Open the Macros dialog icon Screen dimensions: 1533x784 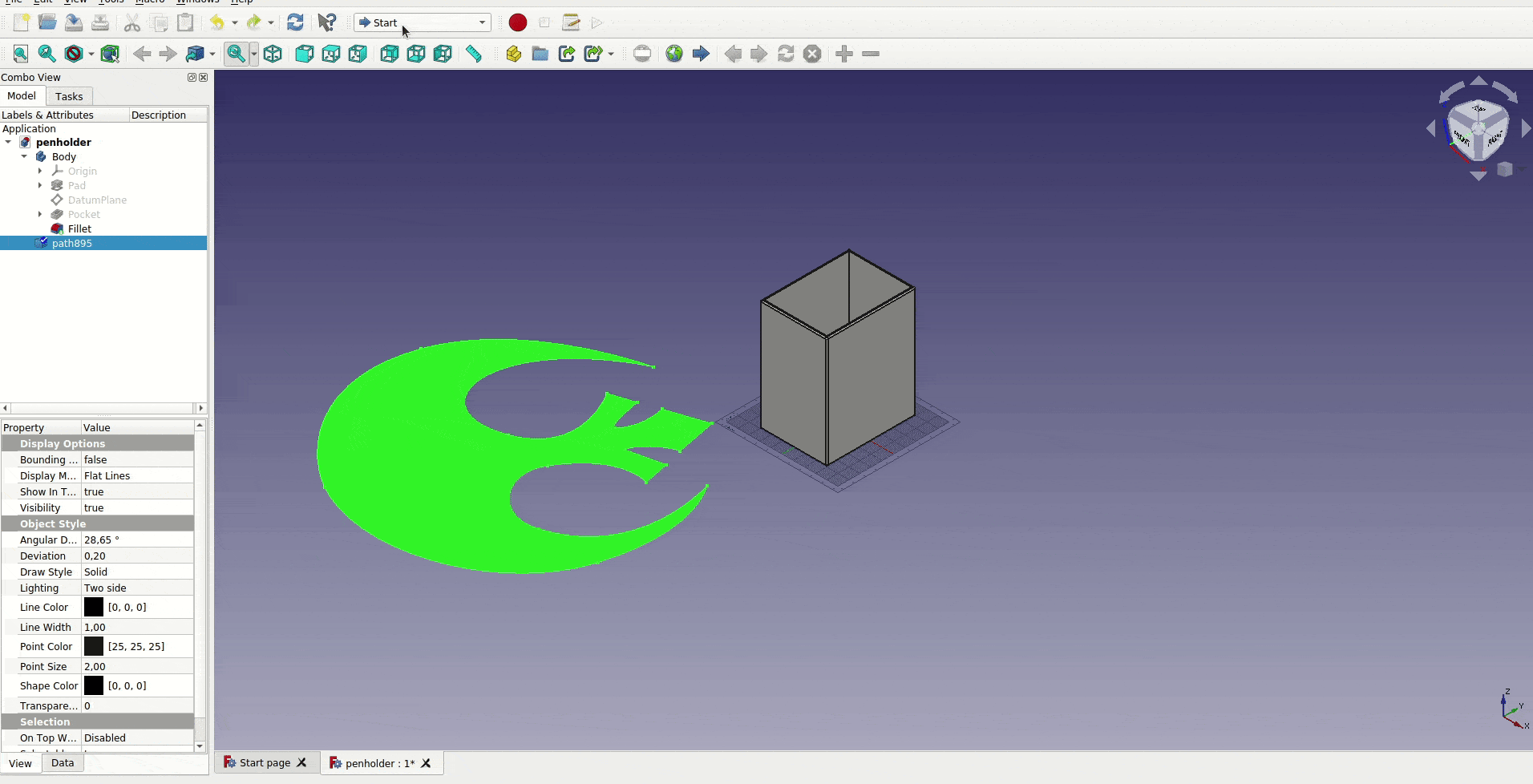point(571,22)
